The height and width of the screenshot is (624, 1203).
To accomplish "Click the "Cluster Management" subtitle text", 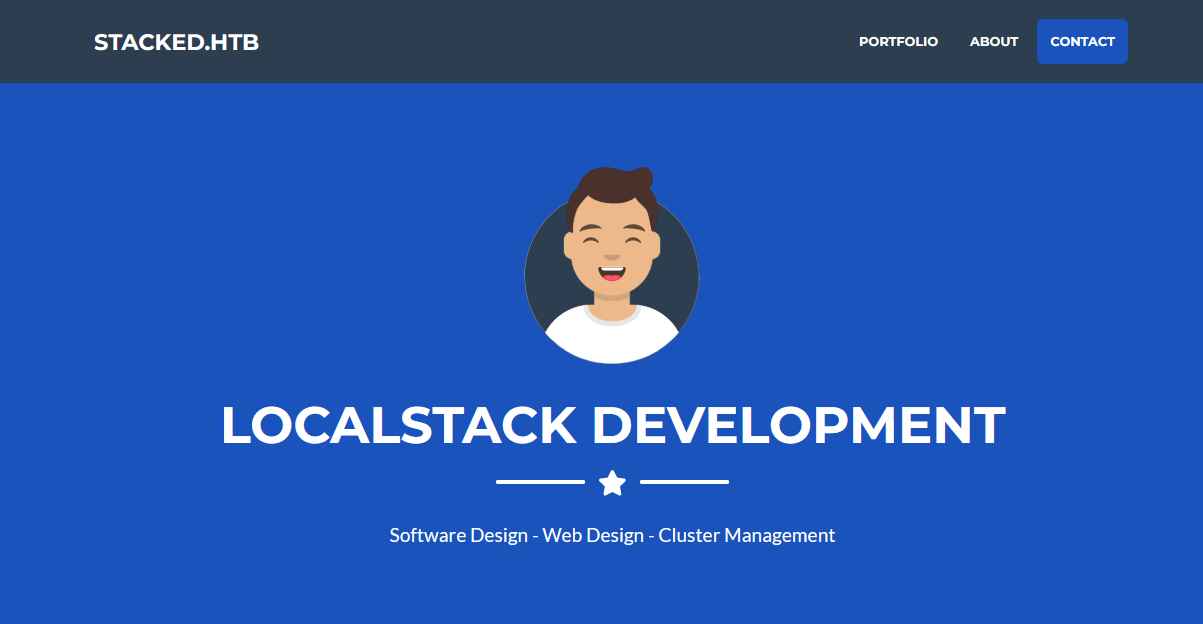I will point(746,535).
